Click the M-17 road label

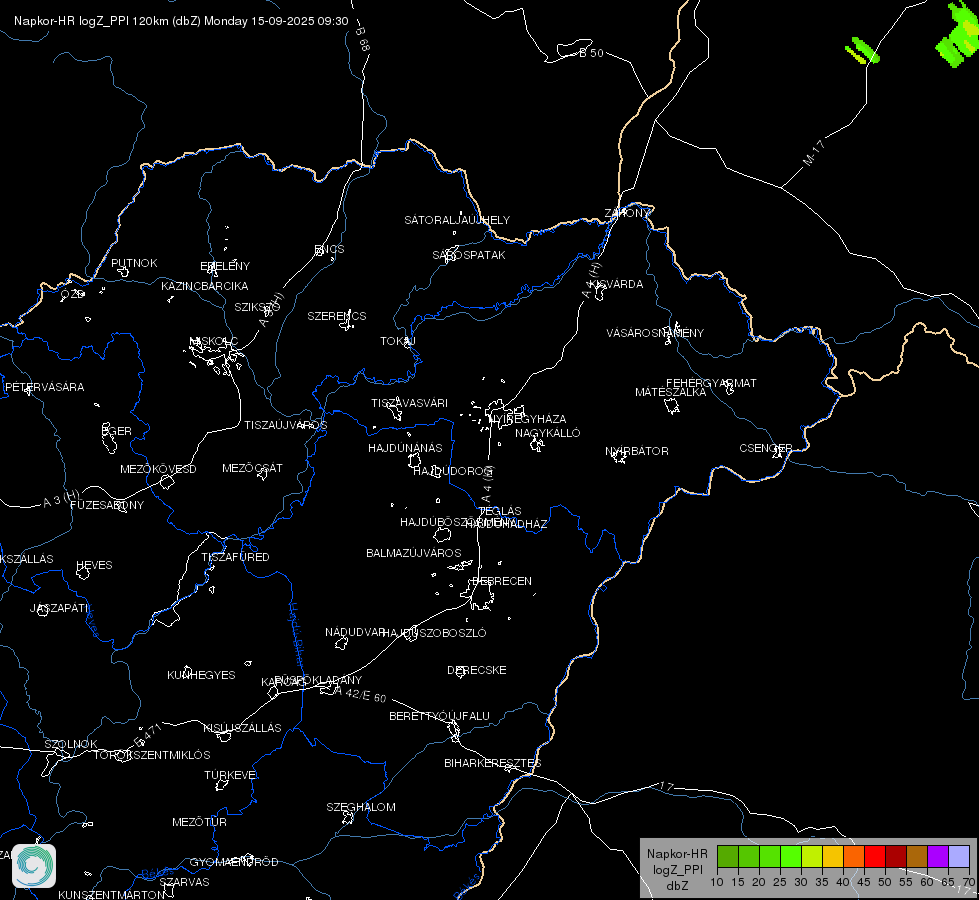pyautogui.click(x=814, y=153)
